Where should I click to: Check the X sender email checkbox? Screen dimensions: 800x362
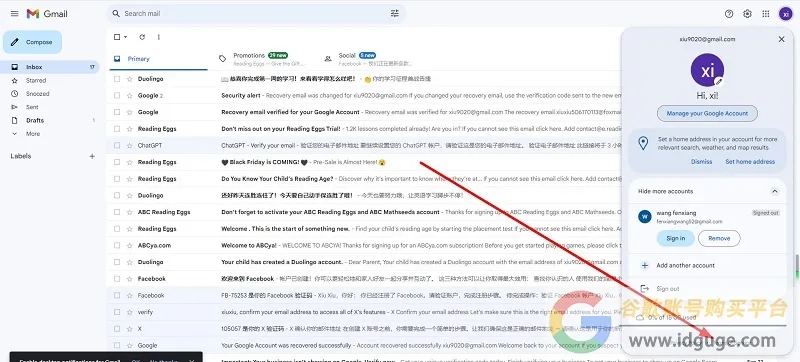tap(117, 329)
